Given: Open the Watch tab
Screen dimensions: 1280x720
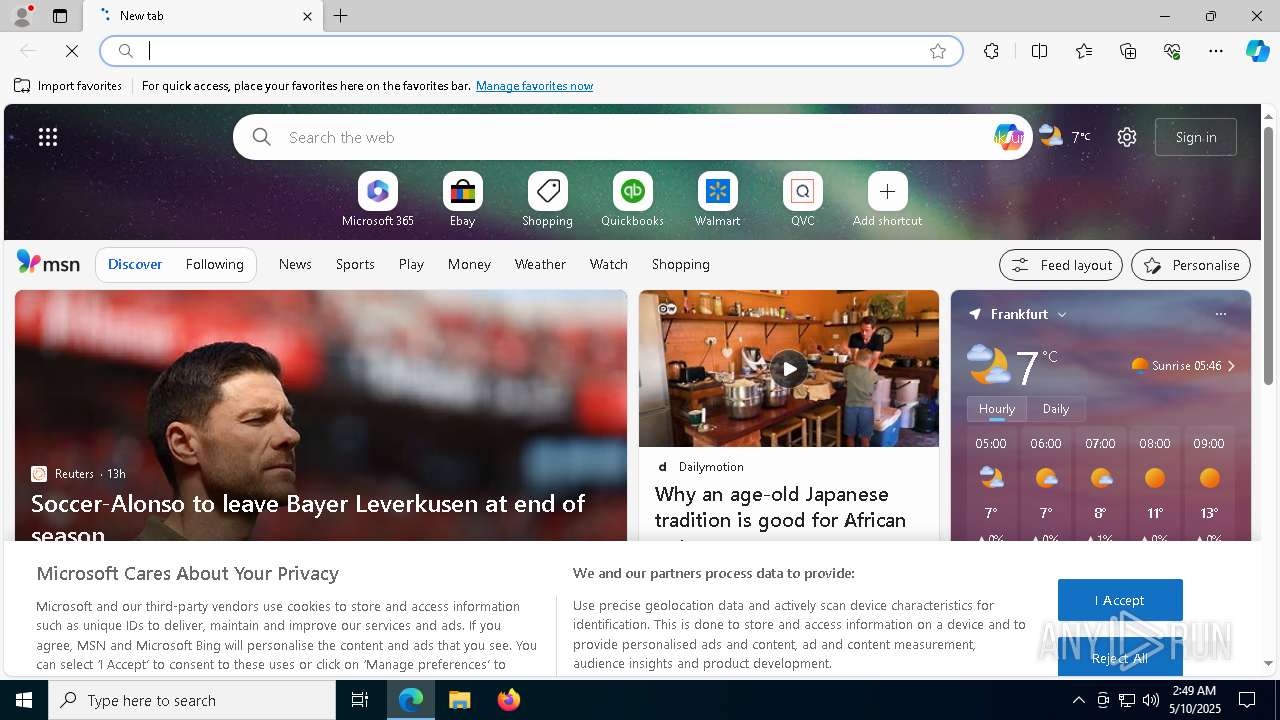Looking at the screenshot, I should click(609, 264).
